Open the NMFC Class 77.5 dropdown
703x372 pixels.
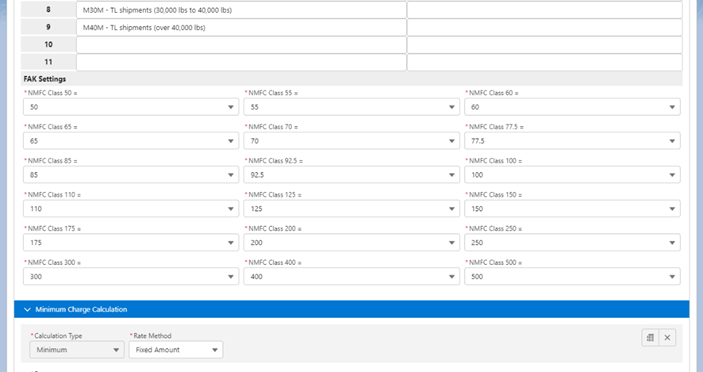coord(573,141)
